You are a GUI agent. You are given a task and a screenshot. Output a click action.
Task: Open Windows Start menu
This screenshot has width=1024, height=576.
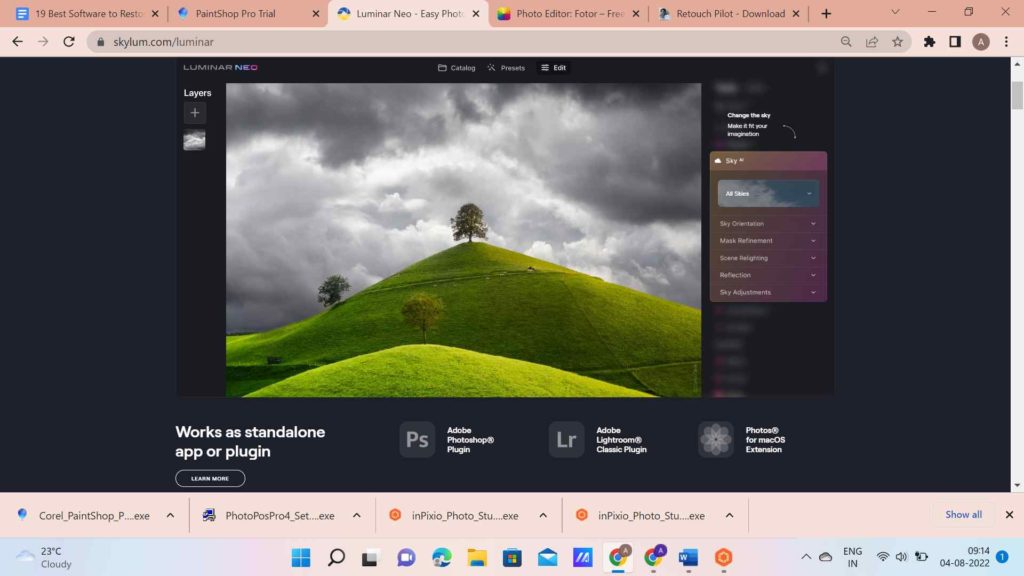tap(301, 557)
